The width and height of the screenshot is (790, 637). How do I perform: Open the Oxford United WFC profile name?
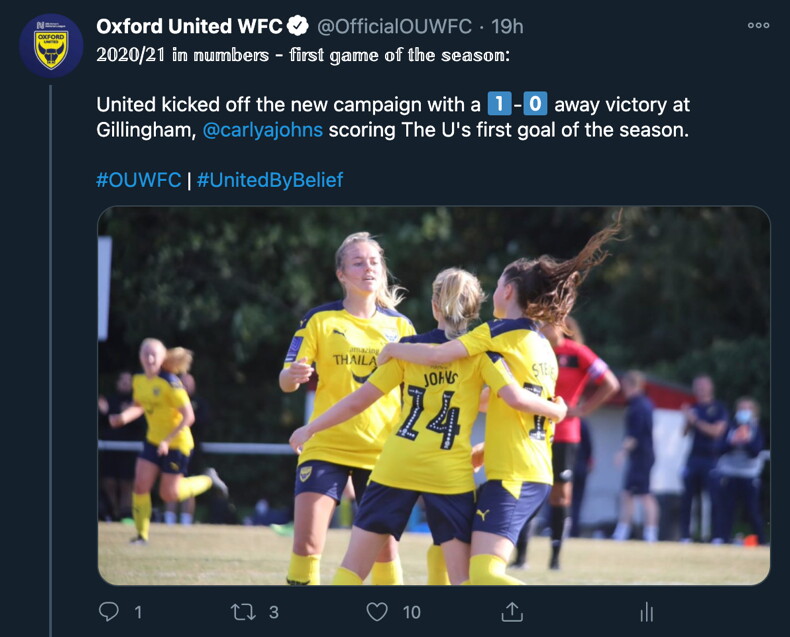click(x=189, y=26)
